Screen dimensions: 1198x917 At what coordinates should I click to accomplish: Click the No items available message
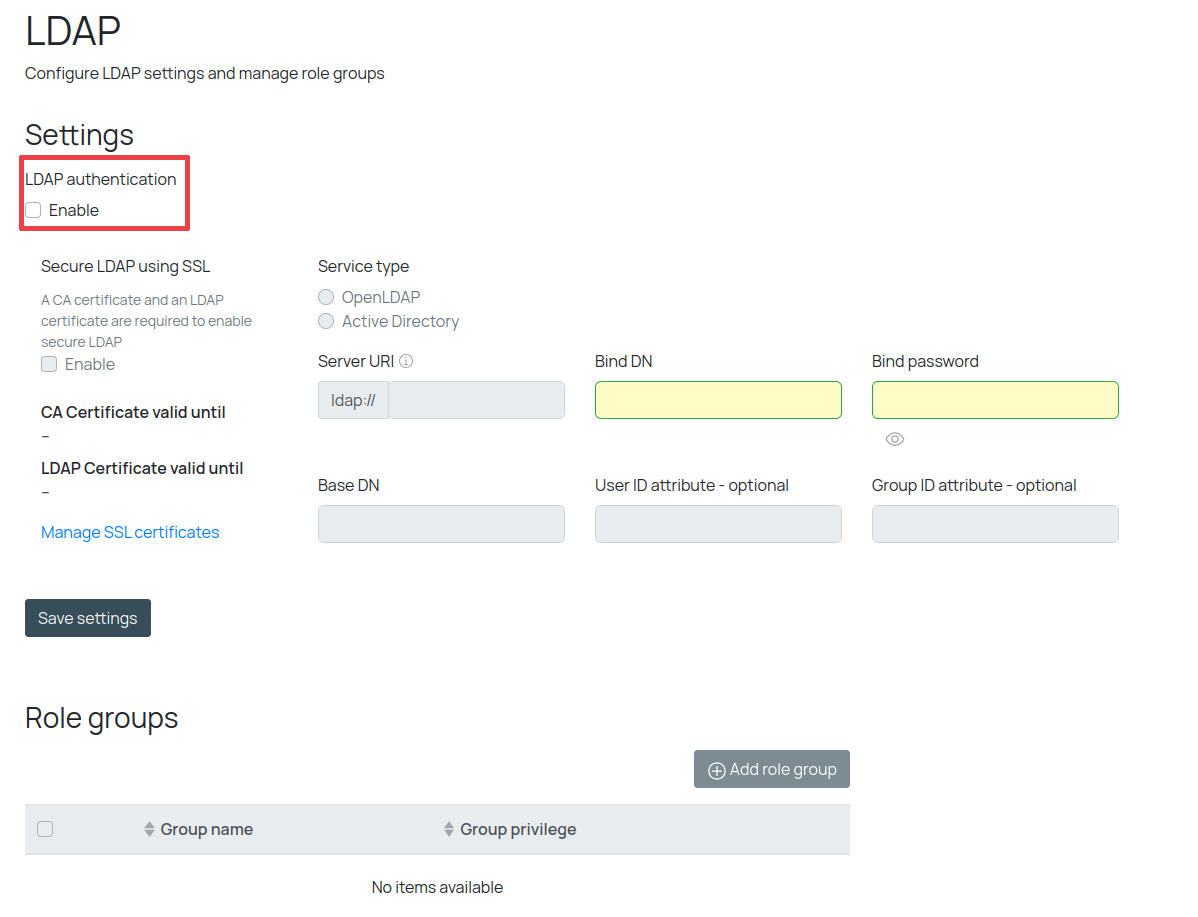pos(437,887)
